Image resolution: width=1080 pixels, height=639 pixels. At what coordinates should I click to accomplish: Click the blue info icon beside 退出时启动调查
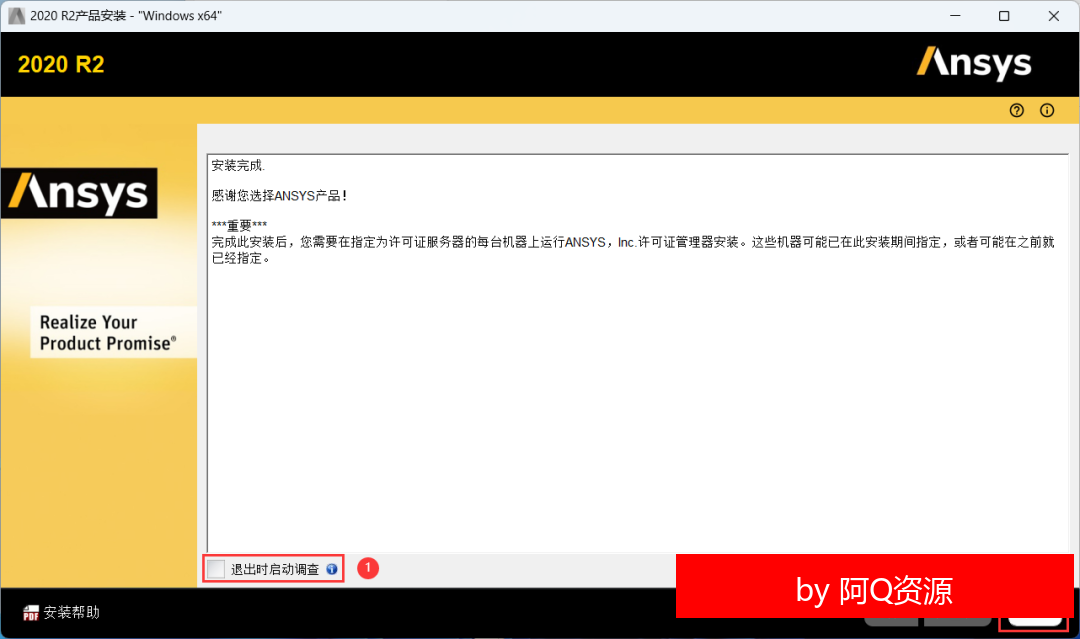(x=332, y=569)
